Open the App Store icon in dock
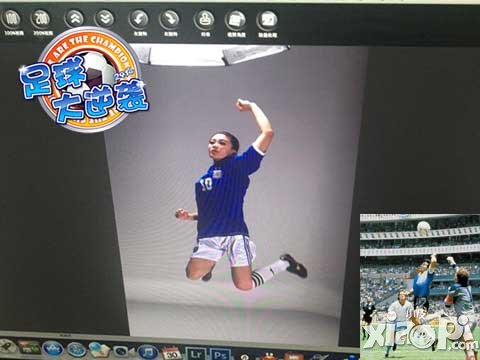This screenshot has height=360, width=480. (x=52, y=348)
